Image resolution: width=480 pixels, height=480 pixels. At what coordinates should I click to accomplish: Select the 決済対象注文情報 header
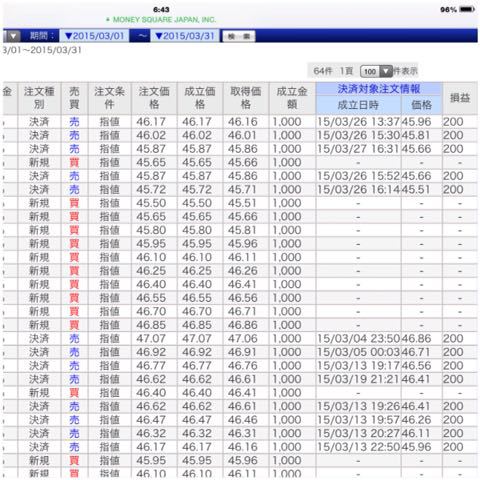tap(379, 89)
